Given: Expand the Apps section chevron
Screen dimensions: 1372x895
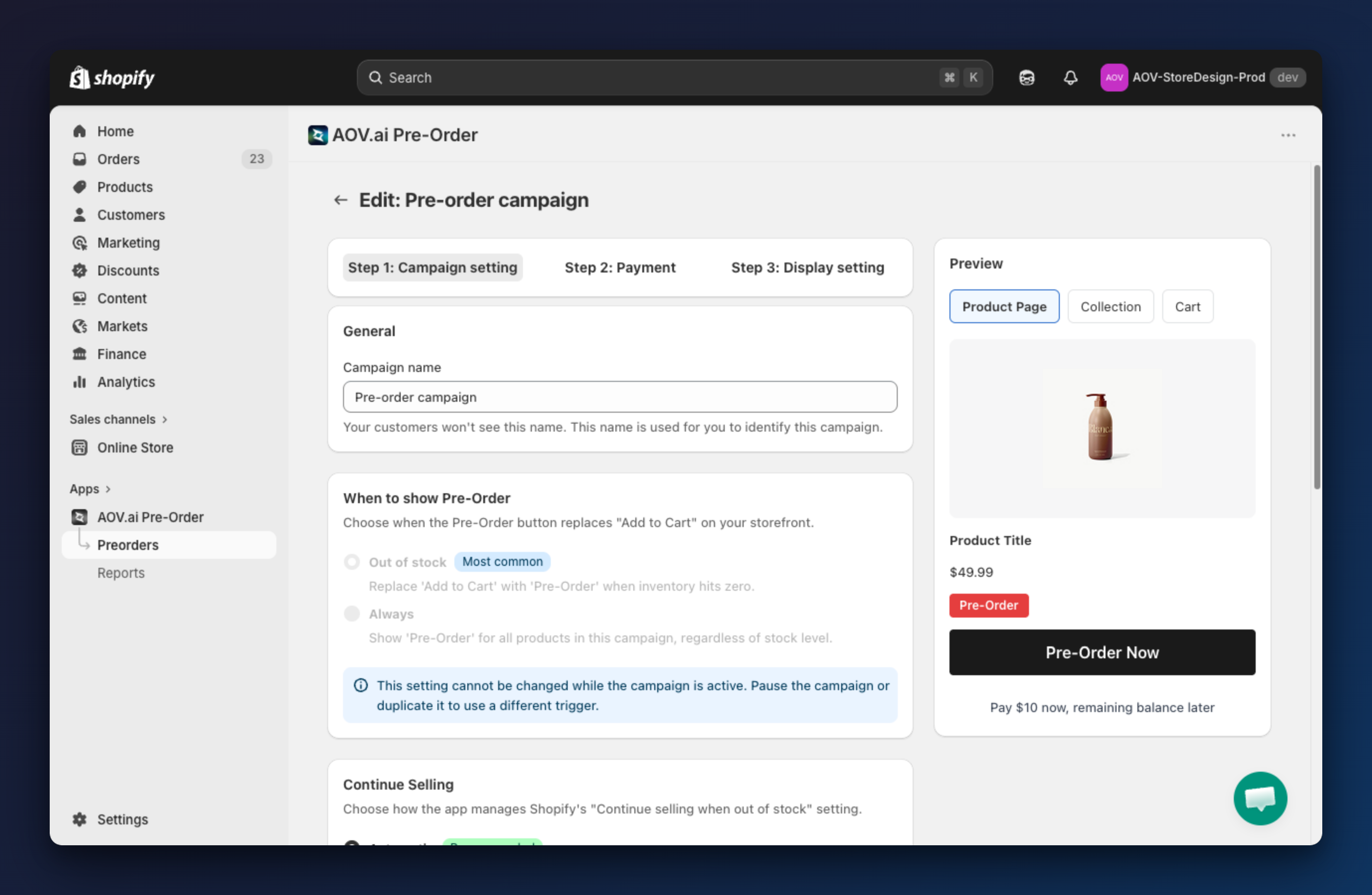Looking at the screenshot, I should point(108,489).
